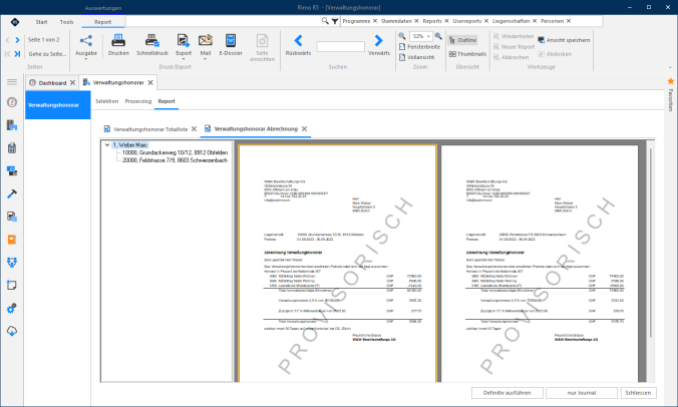The image size is (678, 407).
Task: Open the zoom percentage dropdown
Action: (428, 36)
